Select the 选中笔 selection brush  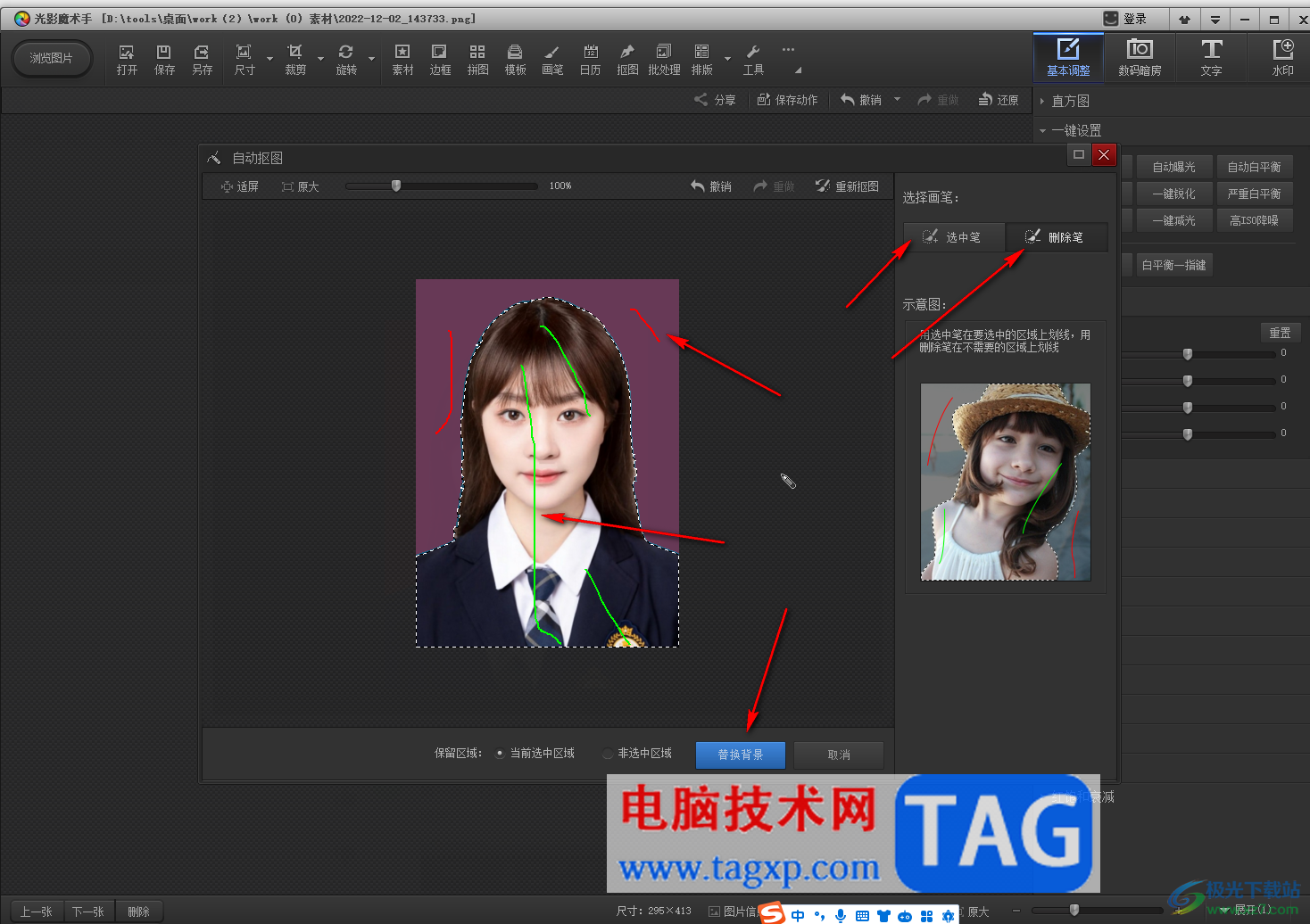click(x=953, y=237)
